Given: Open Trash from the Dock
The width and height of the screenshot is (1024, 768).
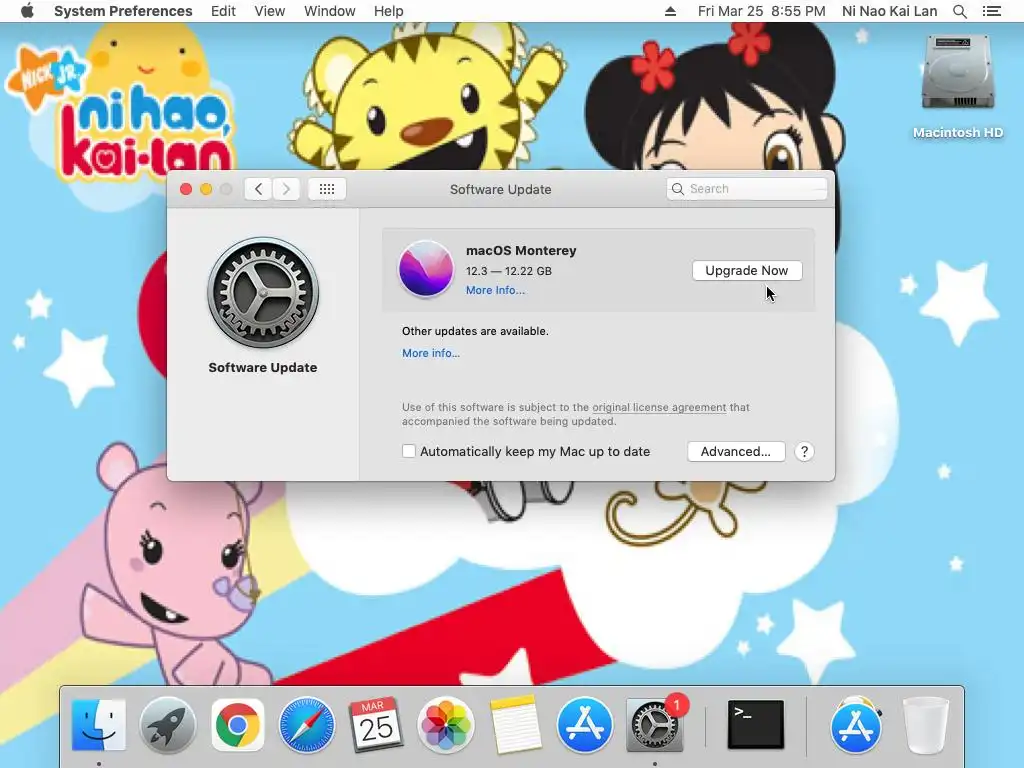Looking at the screenshot, I should coord(925,725).
